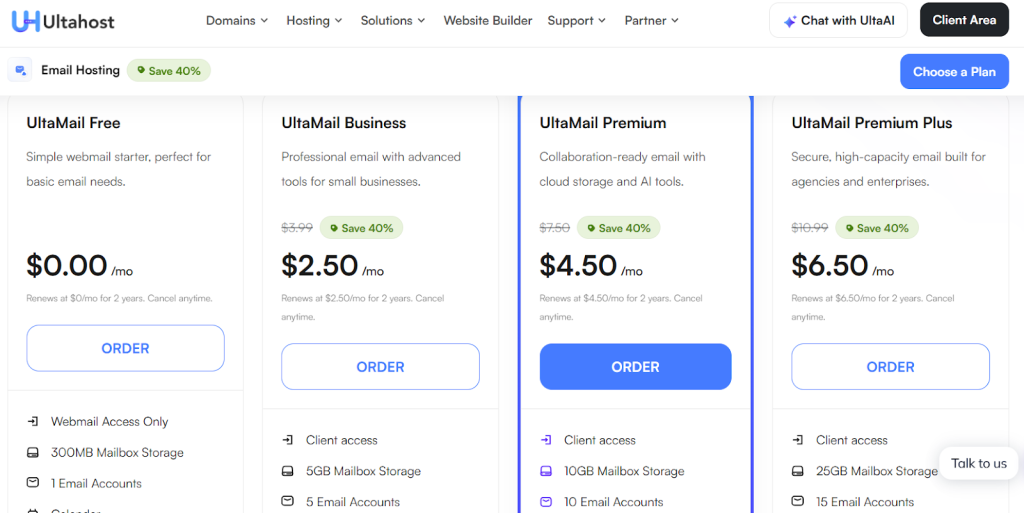Click tag icon in UltaMail Premium Save 40% badge
Screen dimensions: 1024x513
coord(591,228)
